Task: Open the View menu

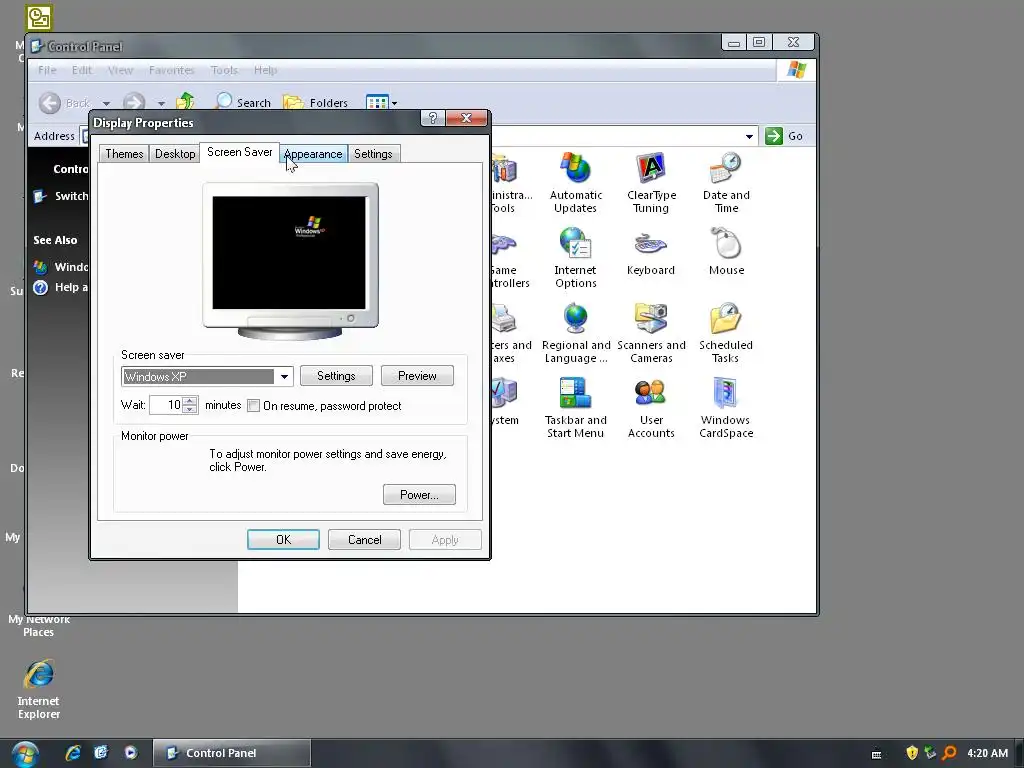Action: (120, 70)
